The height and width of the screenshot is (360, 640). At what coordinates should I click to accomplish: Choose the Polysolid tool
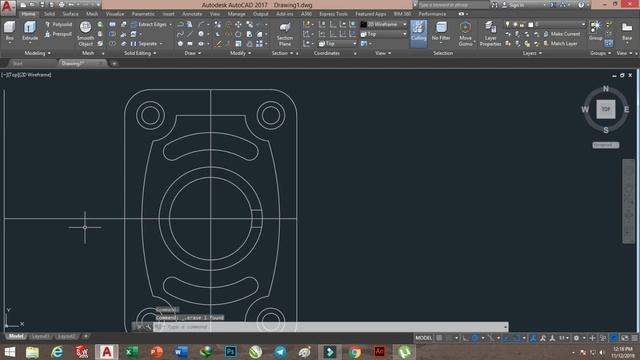(x=58, y=24)
